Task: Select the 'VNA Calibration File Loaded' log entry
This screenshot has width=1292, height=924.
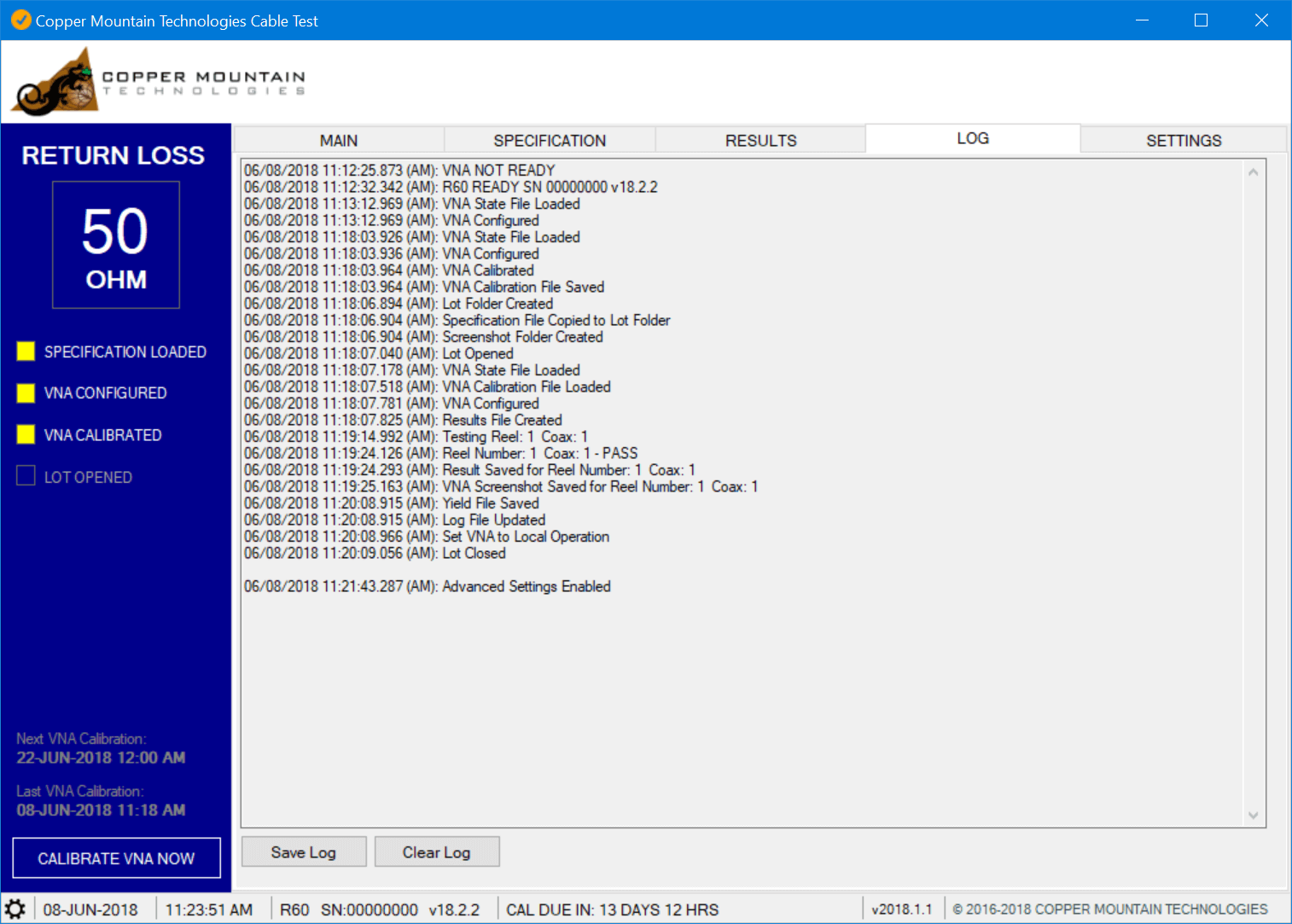Action: 428,386
